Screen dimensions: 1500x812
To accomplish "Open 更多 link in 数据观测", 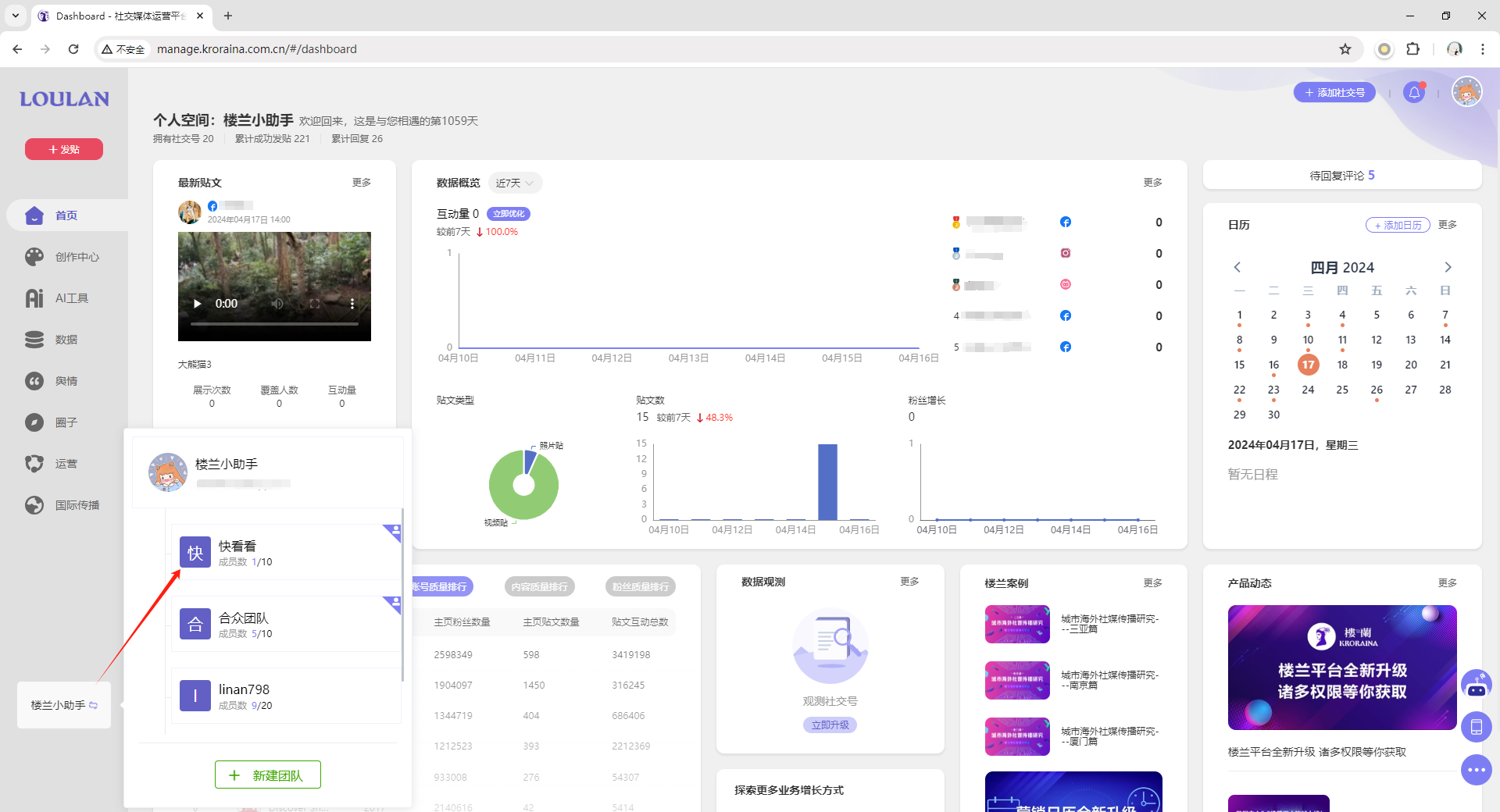I will click(x=909, y=581).
